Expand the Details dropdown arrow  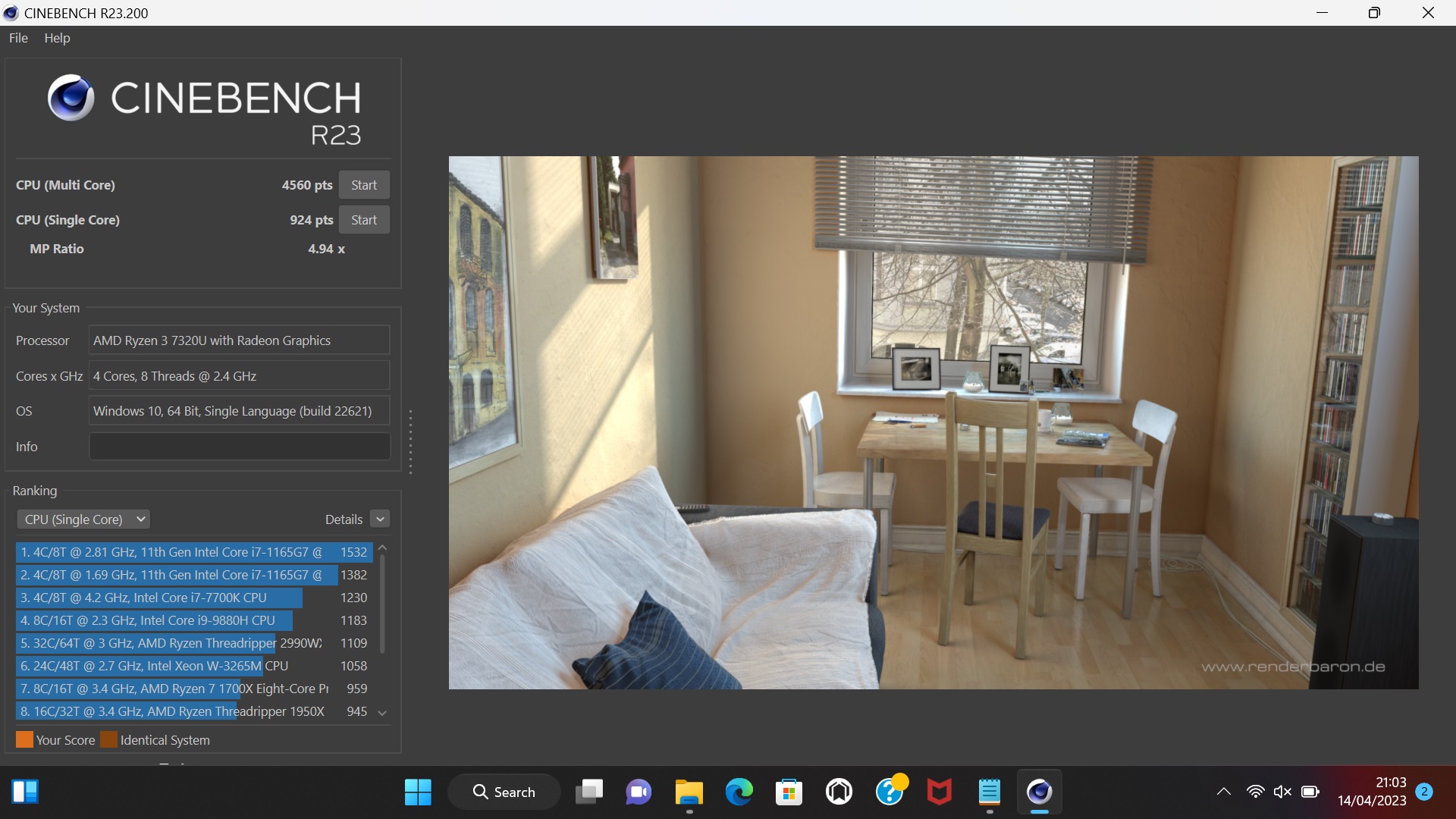coord(381,519)
